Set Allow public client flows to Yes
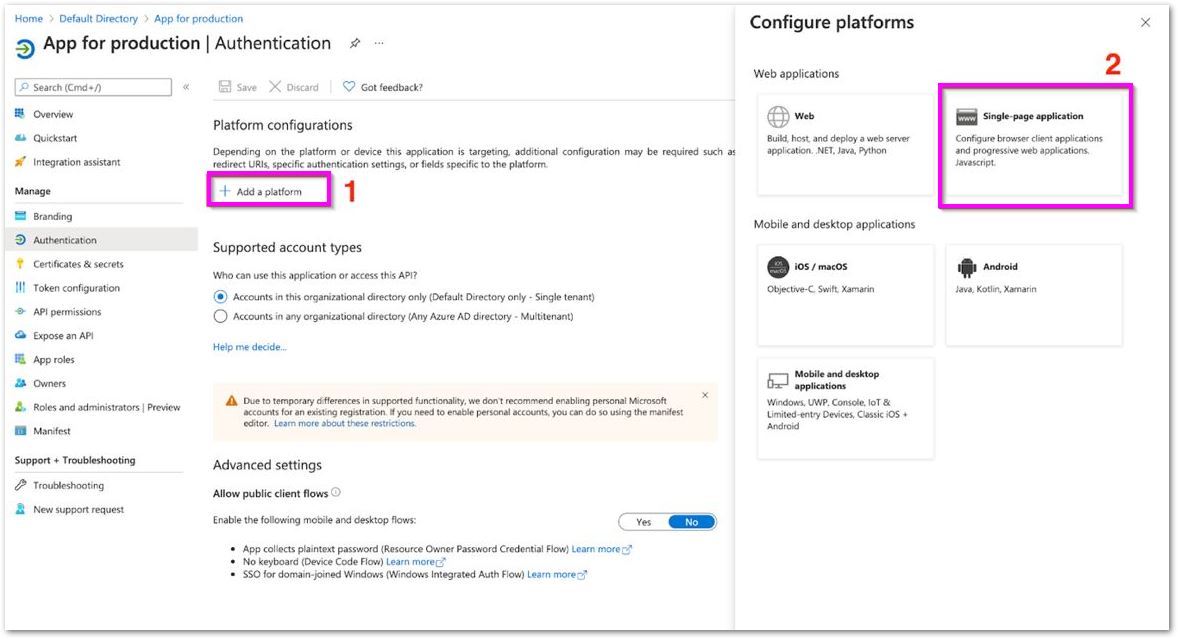1178x639 pixels. (x=643, y=522)
